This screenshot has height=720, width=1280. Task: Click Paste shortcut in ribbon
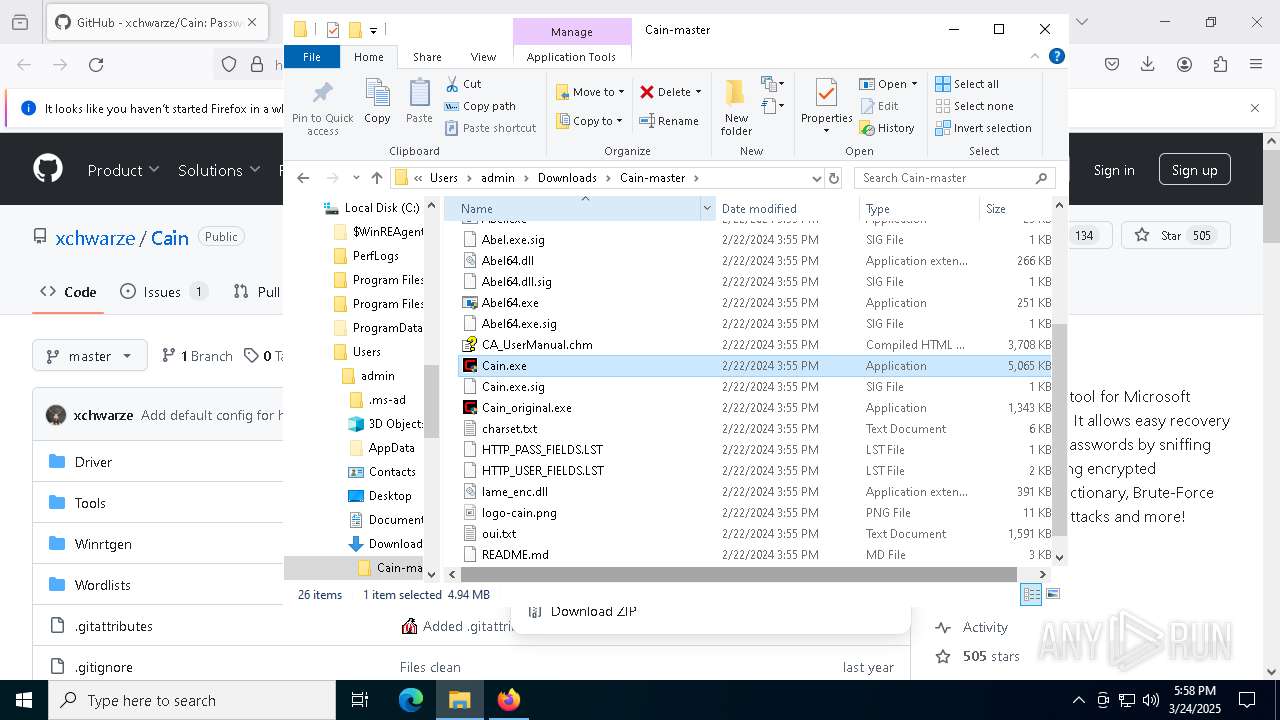click(x=490, y=128)
